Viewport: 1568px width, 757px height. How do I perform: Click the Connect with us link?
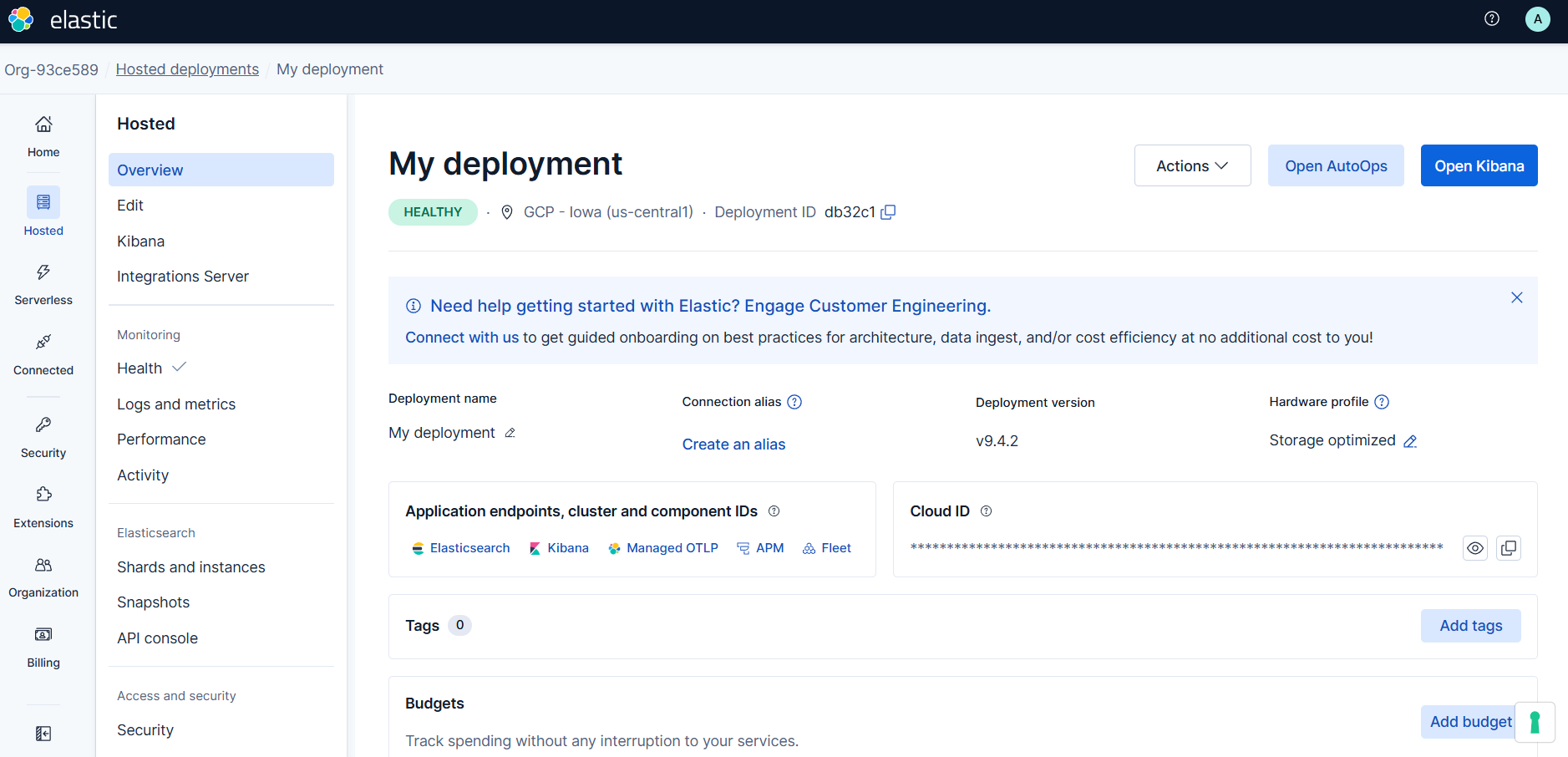(x=462, y=338)
